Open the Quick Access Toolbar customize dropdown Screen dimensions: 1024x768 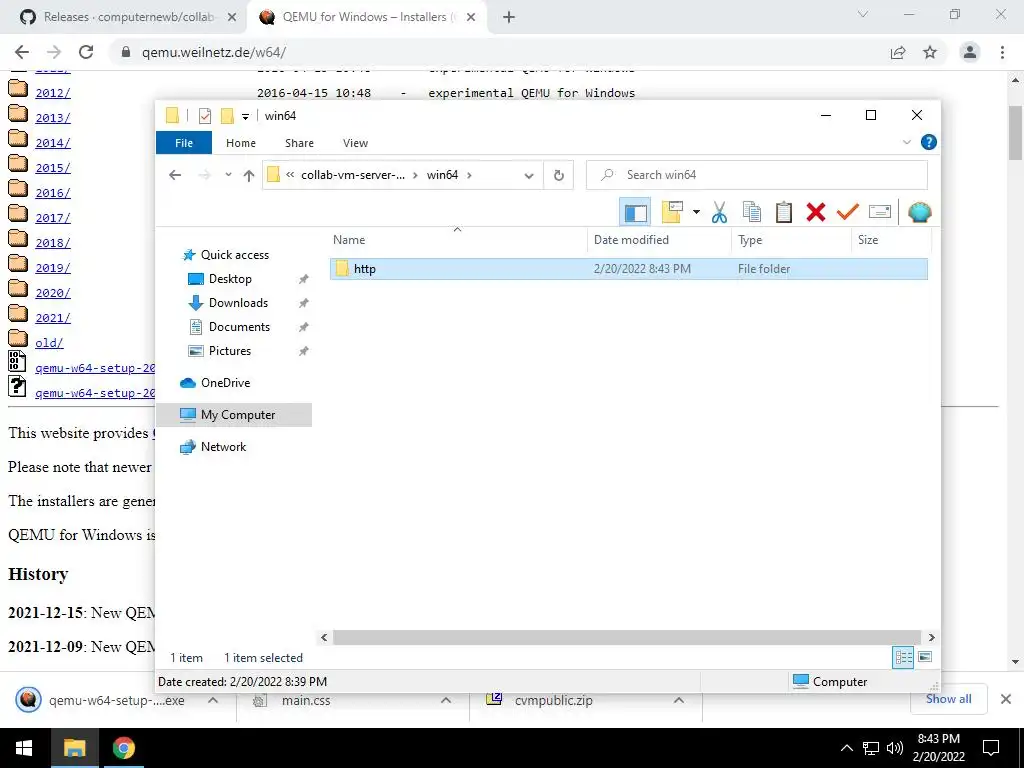[245, 116]
